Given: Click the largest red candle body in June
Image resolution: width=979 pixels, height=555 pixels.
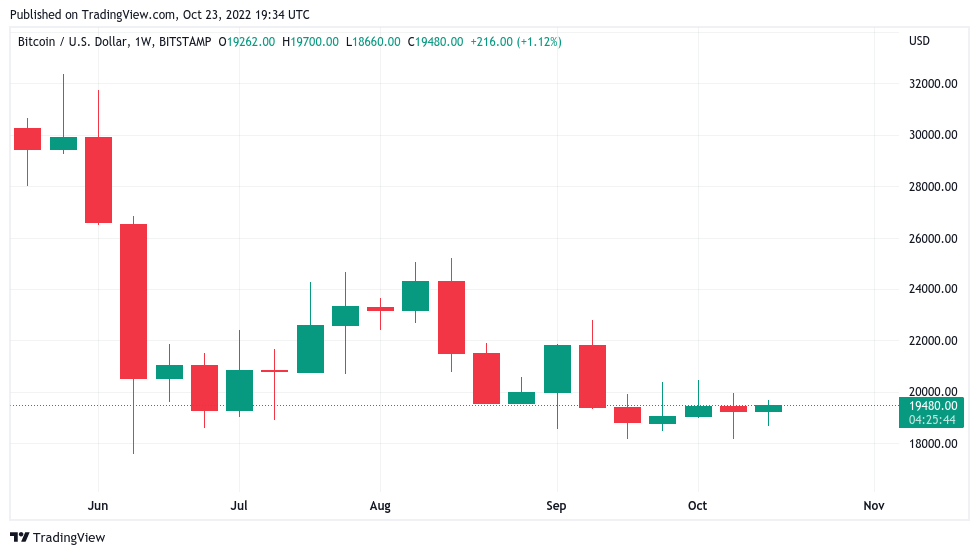Looking at the screenshot, I should click(x=133, y=301).
